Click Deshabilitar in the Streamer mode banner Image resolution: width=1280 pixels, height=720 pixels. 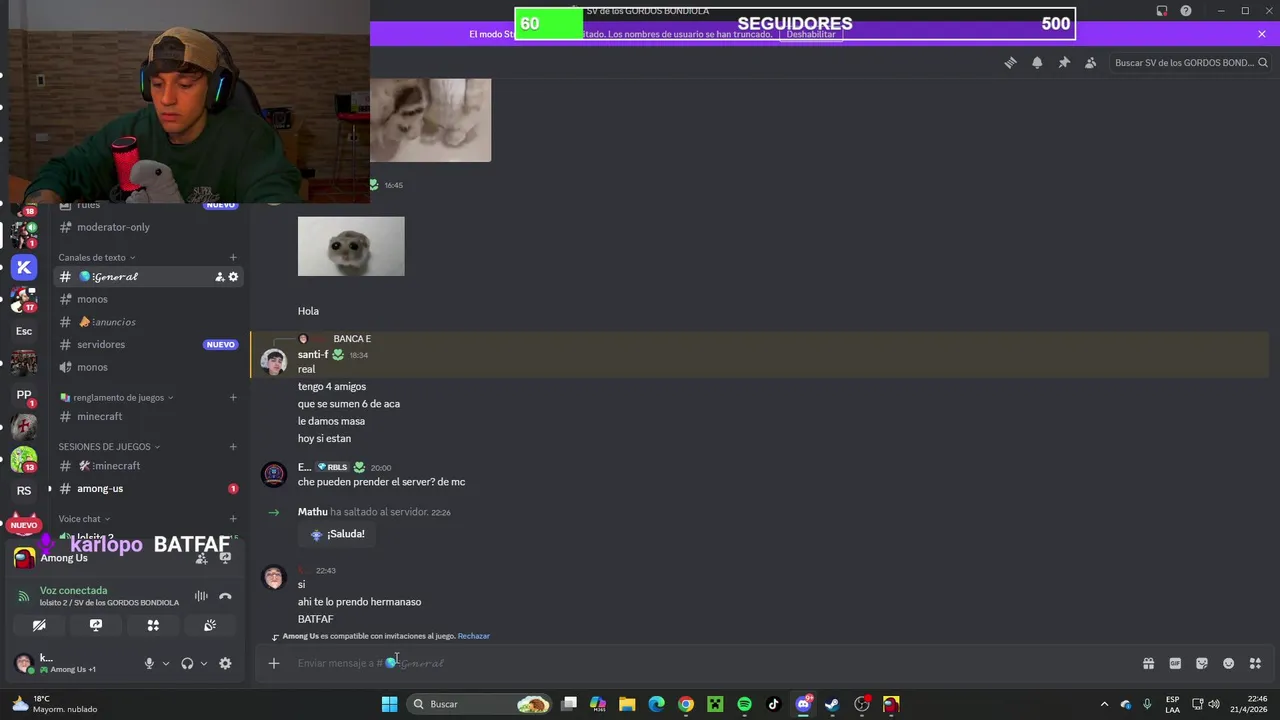810,34
